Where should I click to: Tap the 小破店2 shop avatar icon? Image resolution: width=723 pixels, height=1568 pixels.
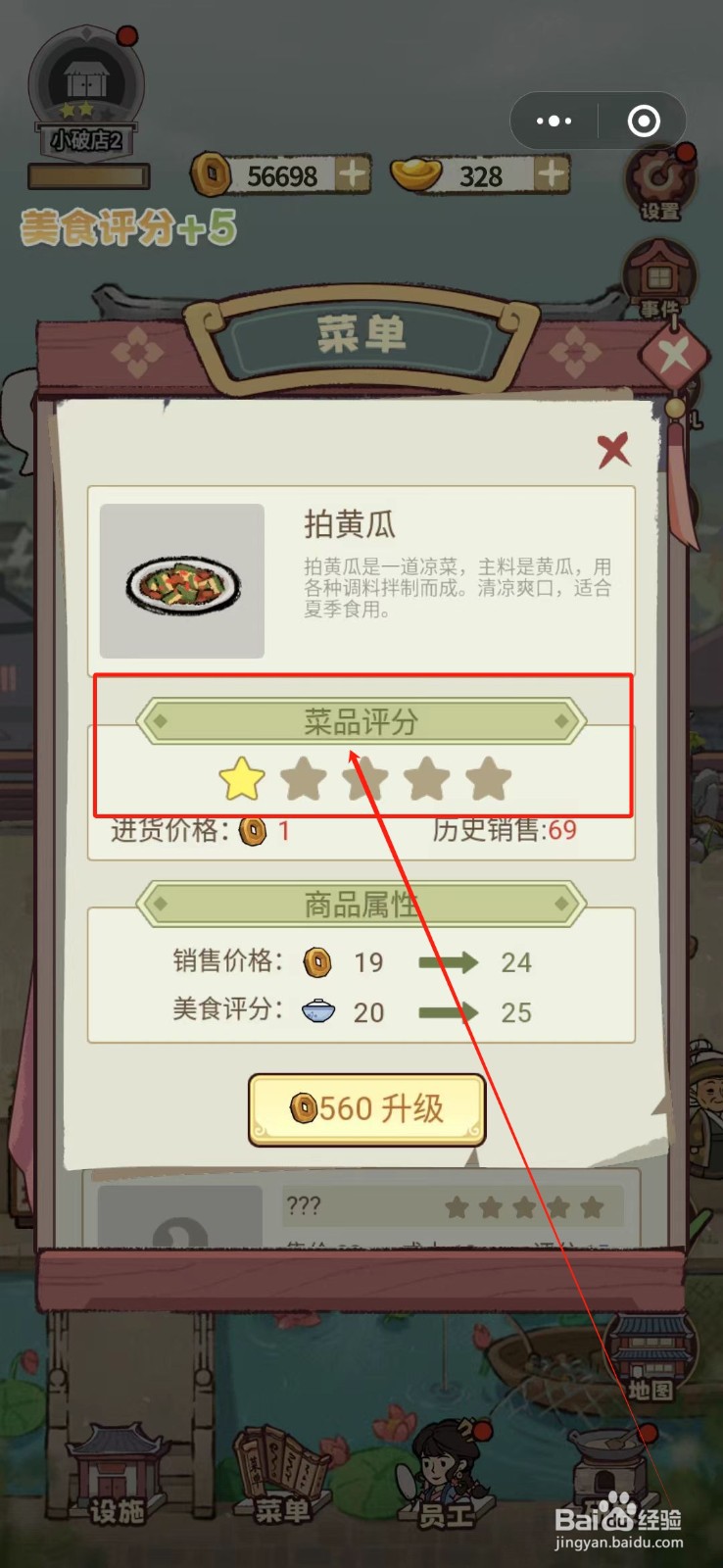point(86,93)
